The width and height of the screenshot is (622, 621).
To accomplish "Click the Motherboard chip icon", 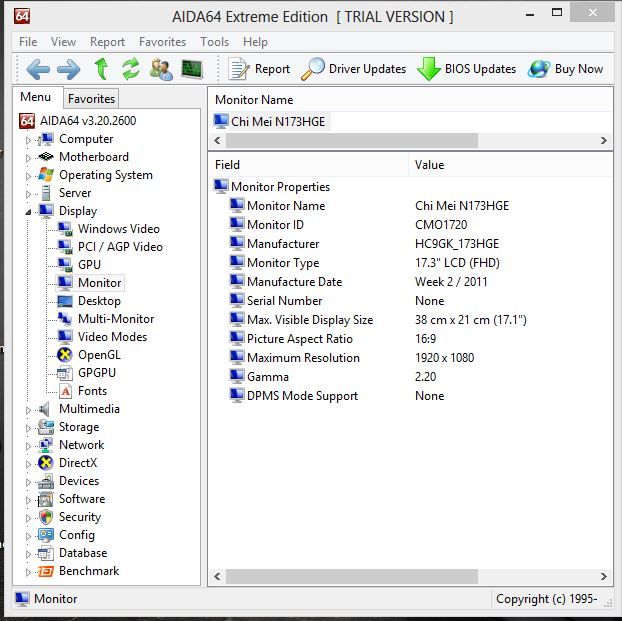I will [46, 156].
